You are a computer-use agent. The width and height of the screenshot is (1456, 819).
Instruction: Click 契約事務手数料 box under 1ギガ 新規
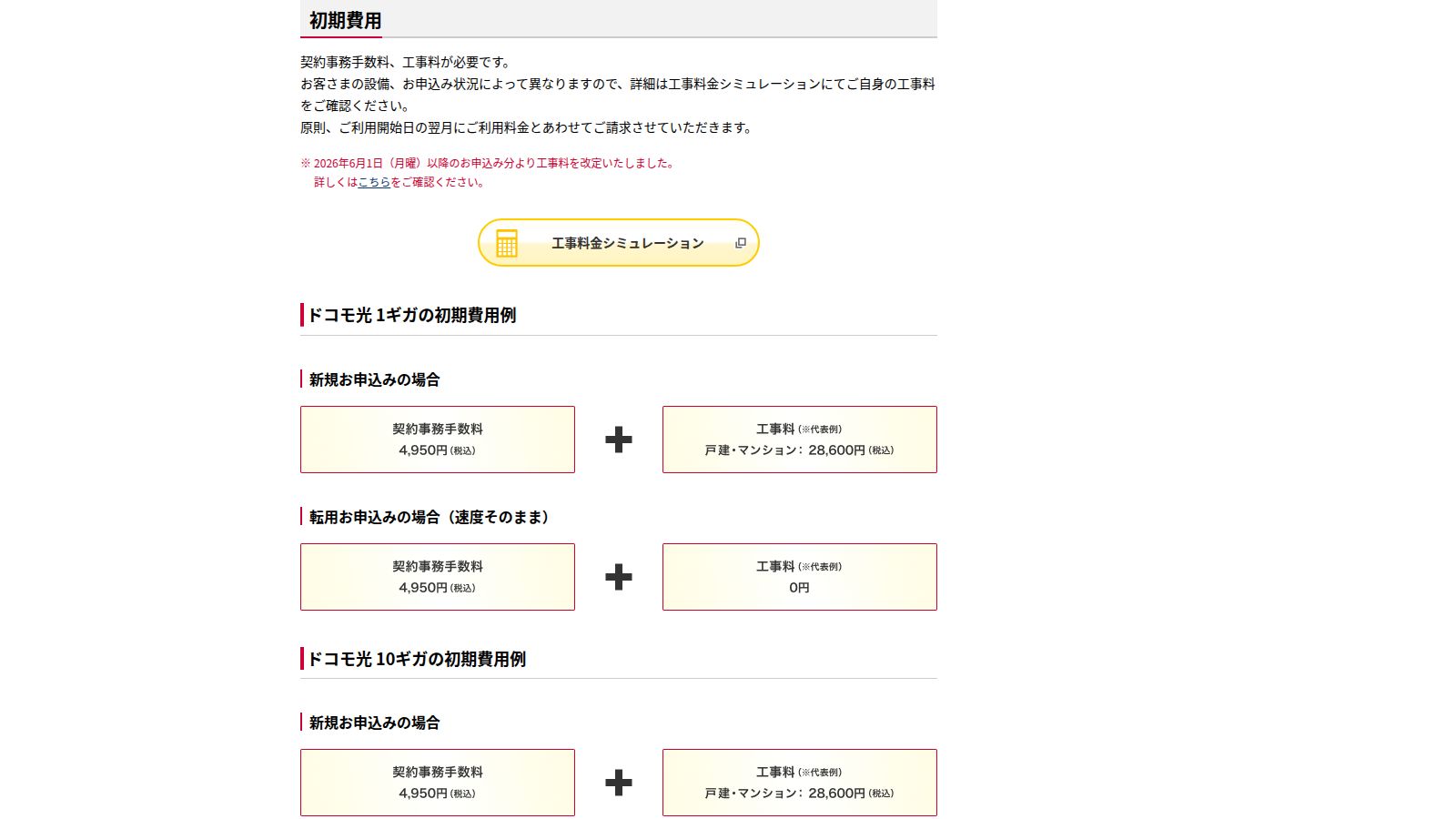438,440
